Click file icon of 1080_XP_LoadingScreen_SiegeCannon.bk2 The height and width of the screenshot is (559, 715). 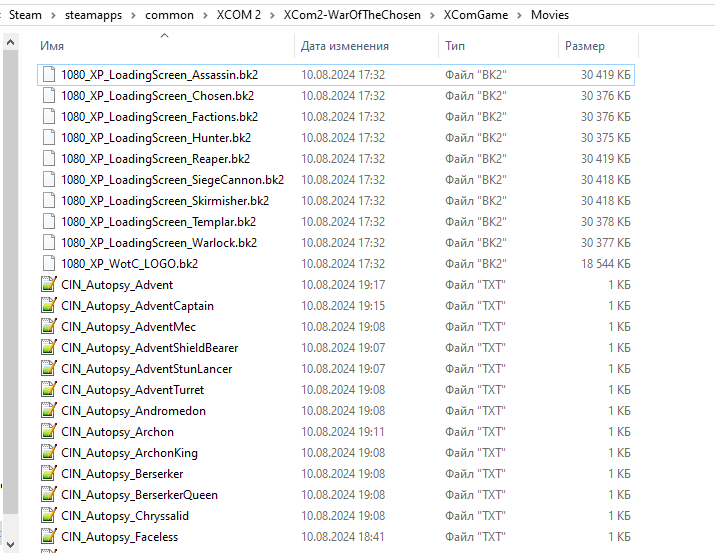[x=49, y=179]
